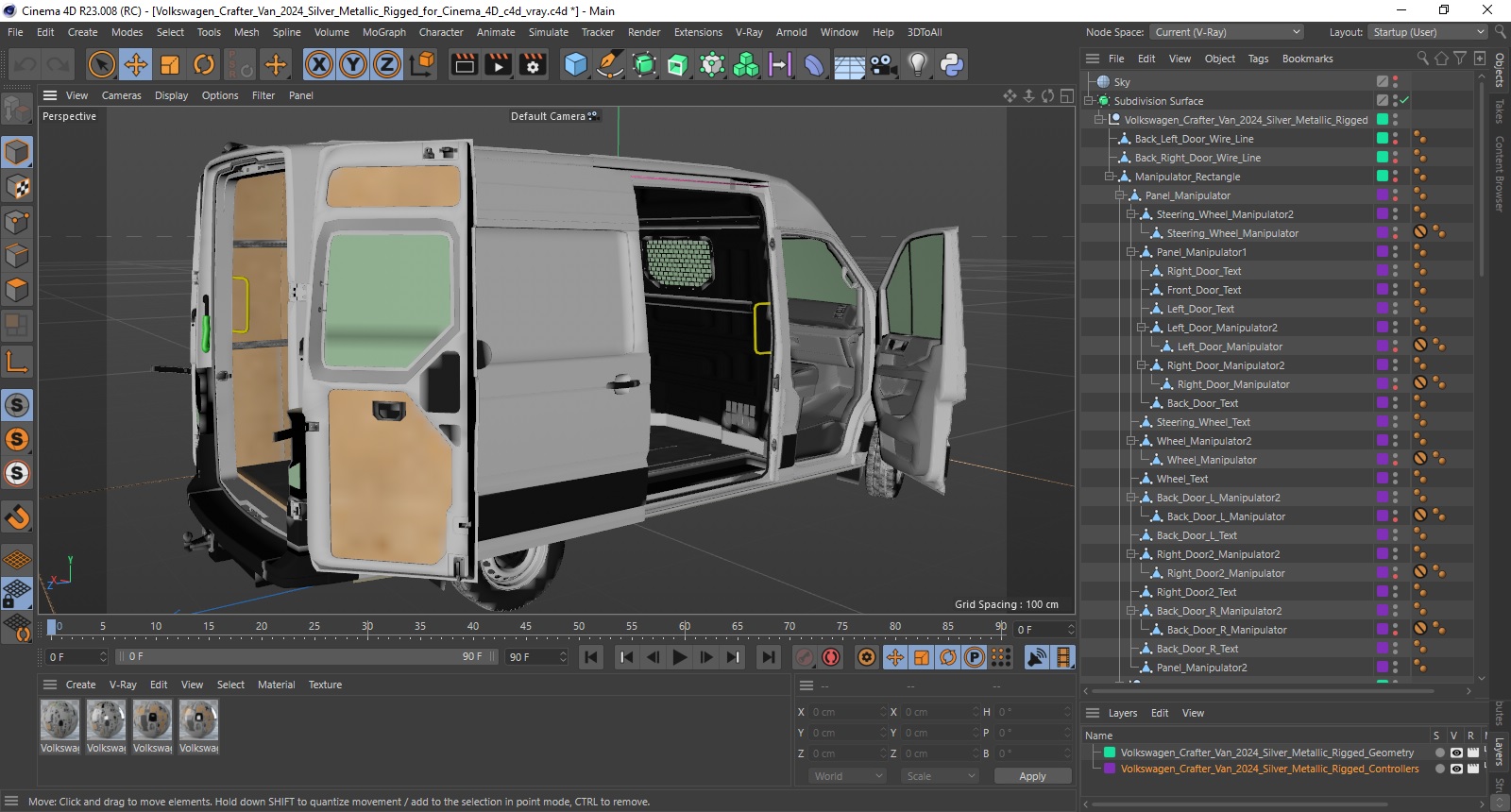This screenshot has width=1511, height=812.
Task: Toggle the Subdivision Surface green enable checkmark
Action: pos(1404,101)
